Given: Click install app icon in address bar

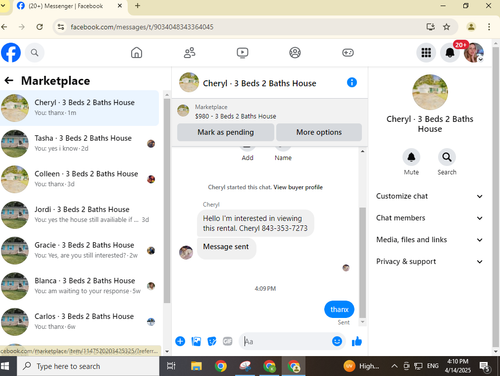Looking at the screenshot, I should click(431, 27).
